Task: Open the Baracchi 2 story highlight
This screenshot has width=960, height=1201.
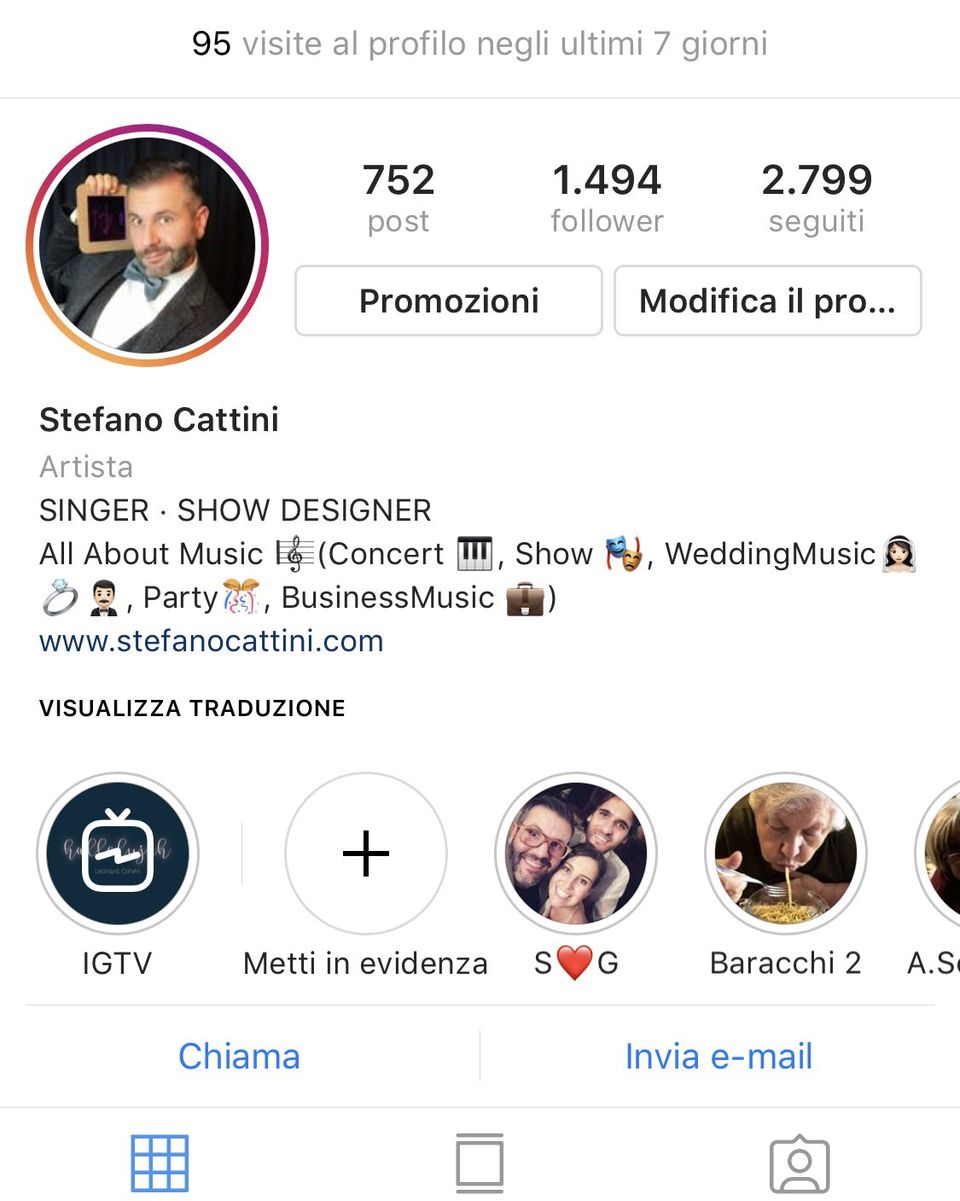Action: pos(786,853)
